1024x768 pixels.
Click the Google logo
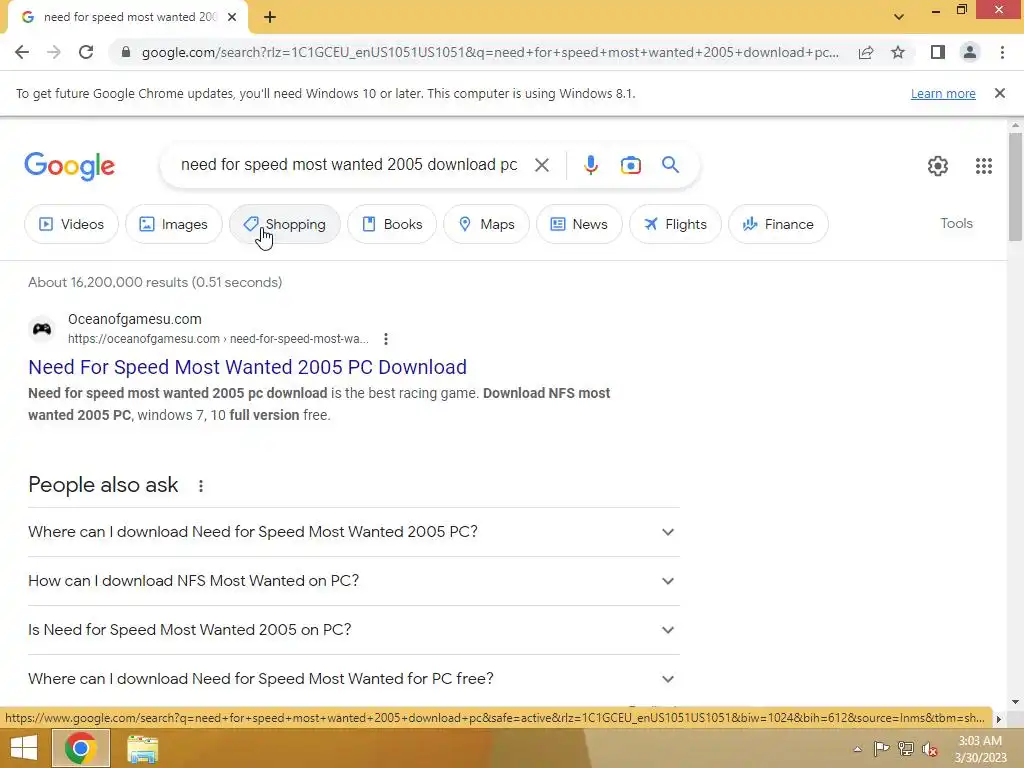(69, 166)
